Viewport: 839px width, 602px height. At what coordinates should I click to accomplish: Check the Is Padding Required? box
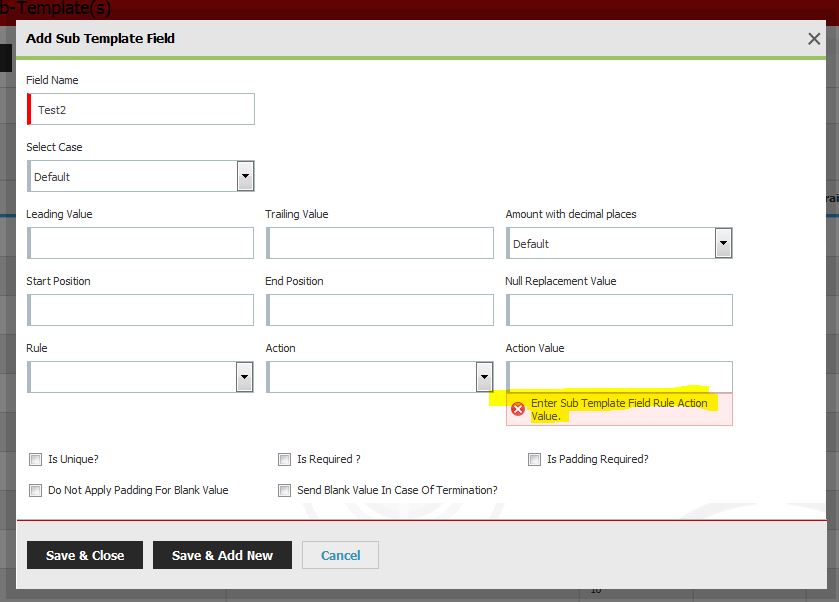535,460
